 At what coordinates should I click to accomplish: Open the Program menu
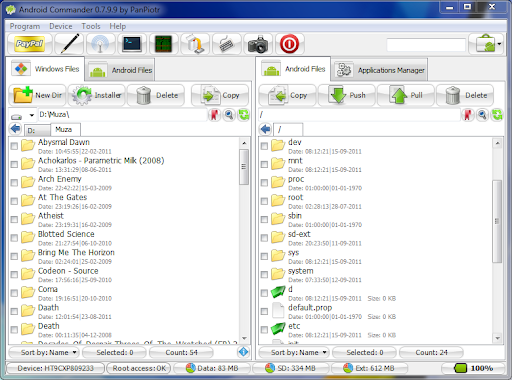point(25,26)
